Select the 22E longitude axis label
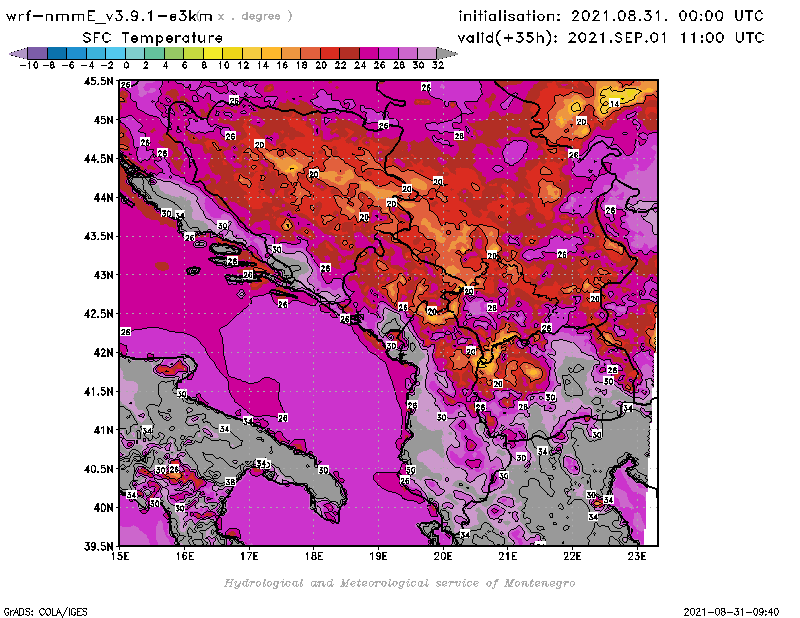This screenshot has width=800, height=618. pos(572,556)
